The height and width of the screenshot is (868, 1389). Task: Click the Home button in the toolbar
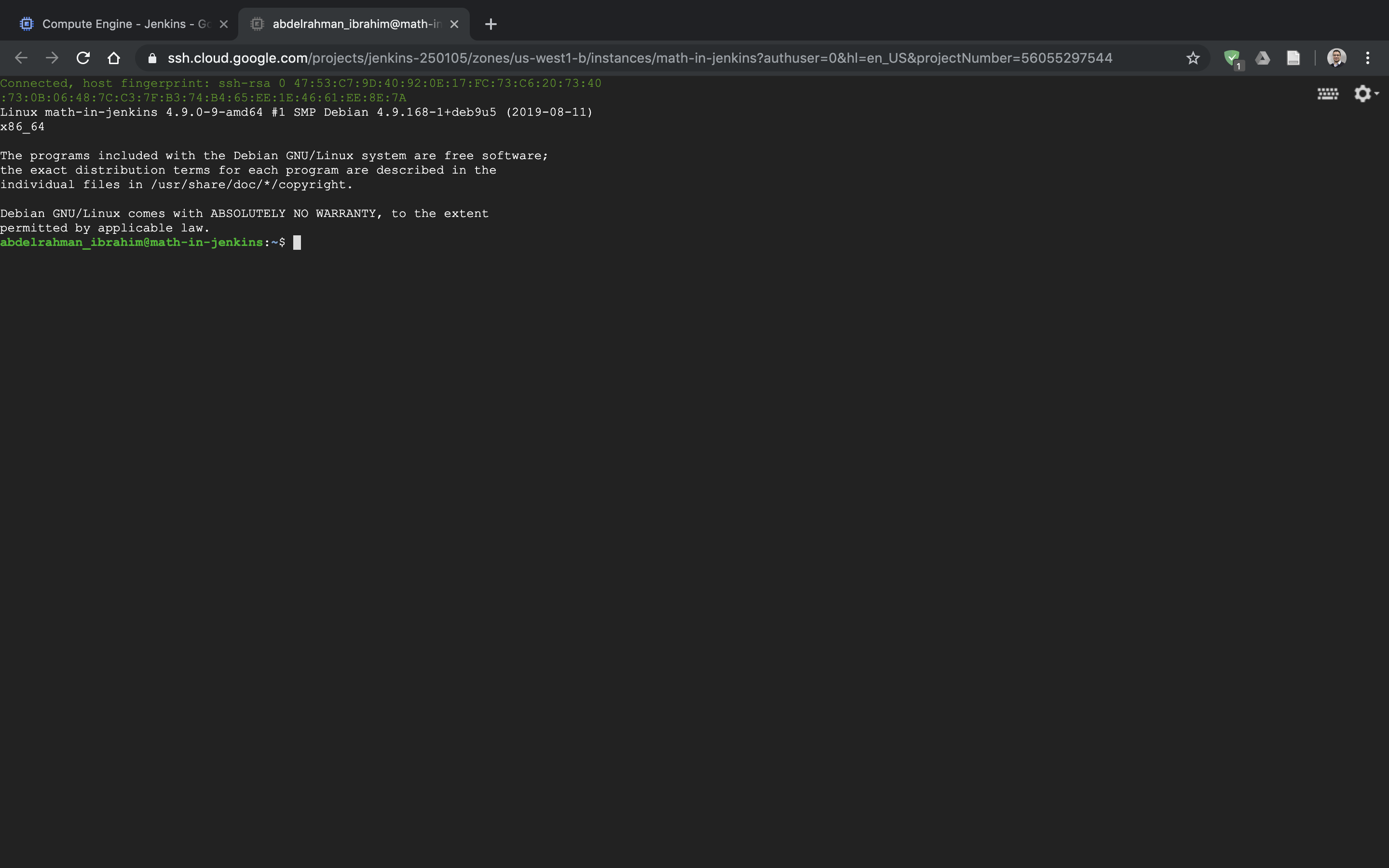tap(114, 58)
